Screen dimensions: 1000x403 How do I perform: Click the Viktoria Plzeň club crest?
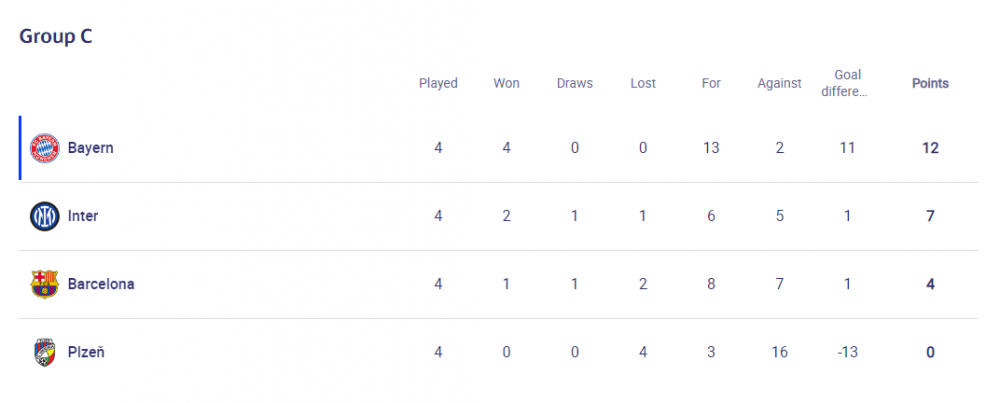pos(45,353)
